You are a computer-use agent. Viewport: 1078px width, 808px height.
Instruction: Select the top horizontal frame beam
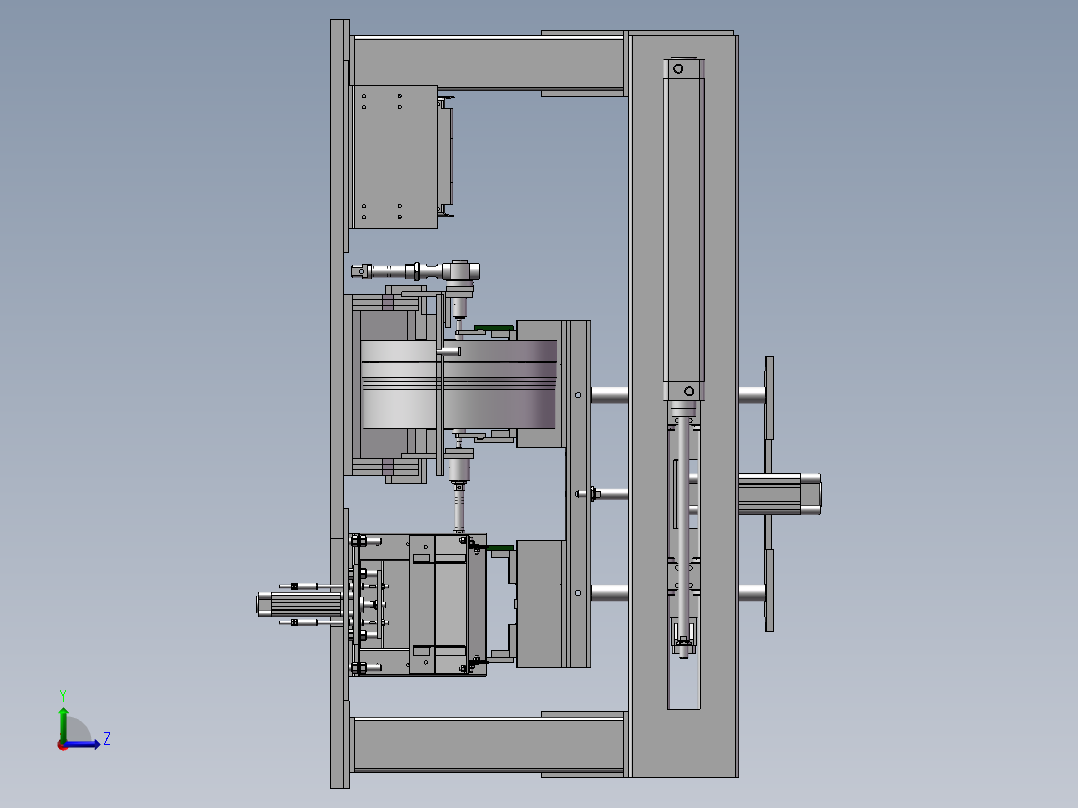[488, 63]
